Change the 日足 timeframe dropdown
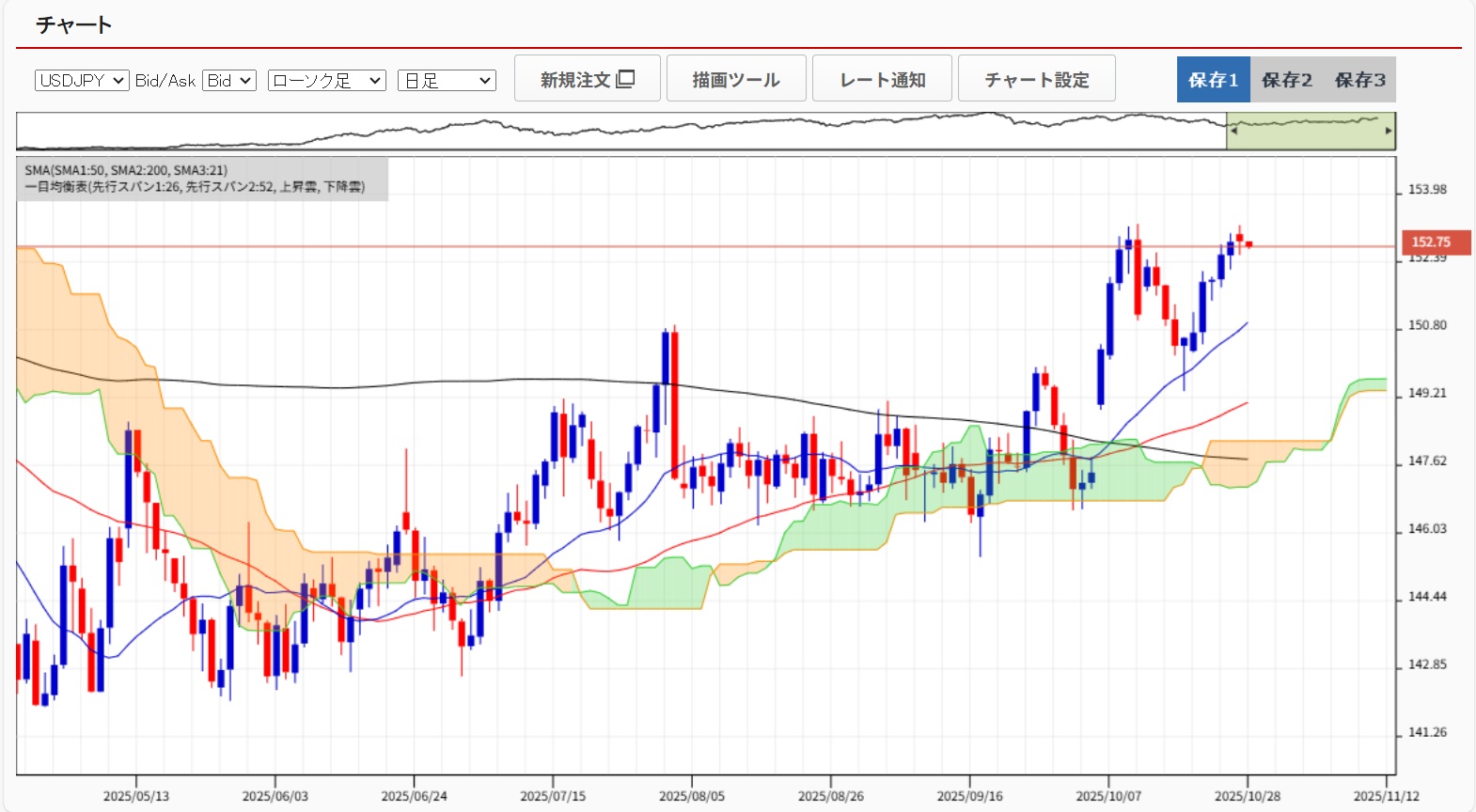 click(x=447, y=81)
